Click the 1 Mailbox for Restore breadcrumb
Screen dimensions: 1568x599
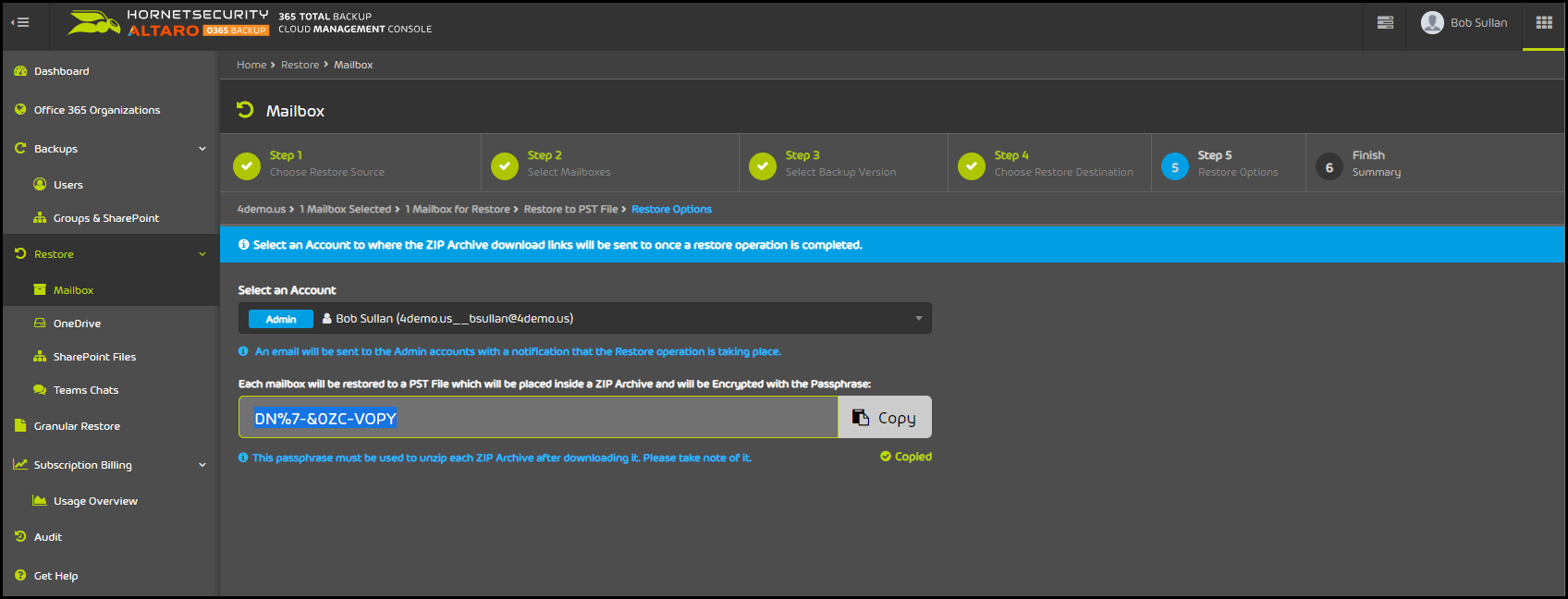pyautogui.click(x=458, y=209)
